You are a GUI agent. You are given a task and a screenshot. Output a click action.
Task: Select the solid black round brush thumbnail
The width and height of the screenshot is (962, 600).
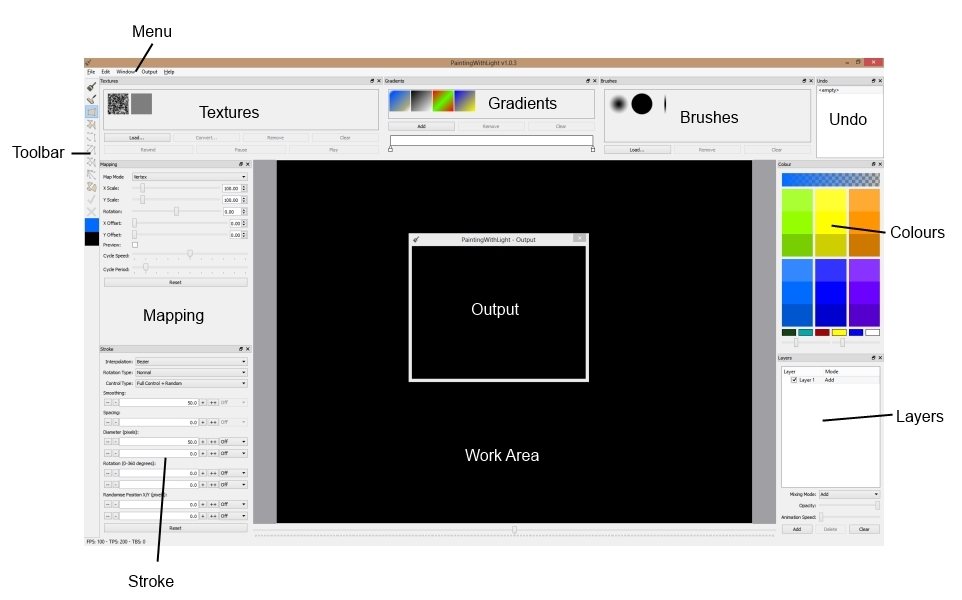pyautogui.click(x=642, y=104)
